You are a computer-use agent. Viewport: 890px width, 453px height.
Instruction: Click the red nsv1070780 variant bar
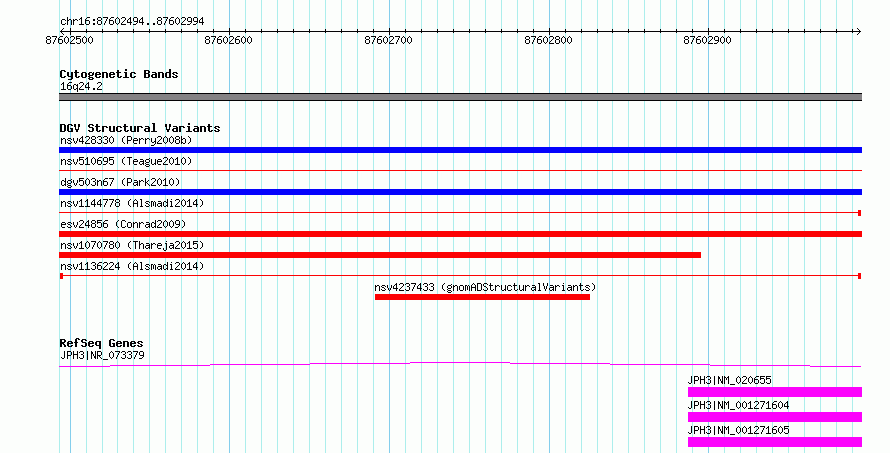[x=380, y=255]
